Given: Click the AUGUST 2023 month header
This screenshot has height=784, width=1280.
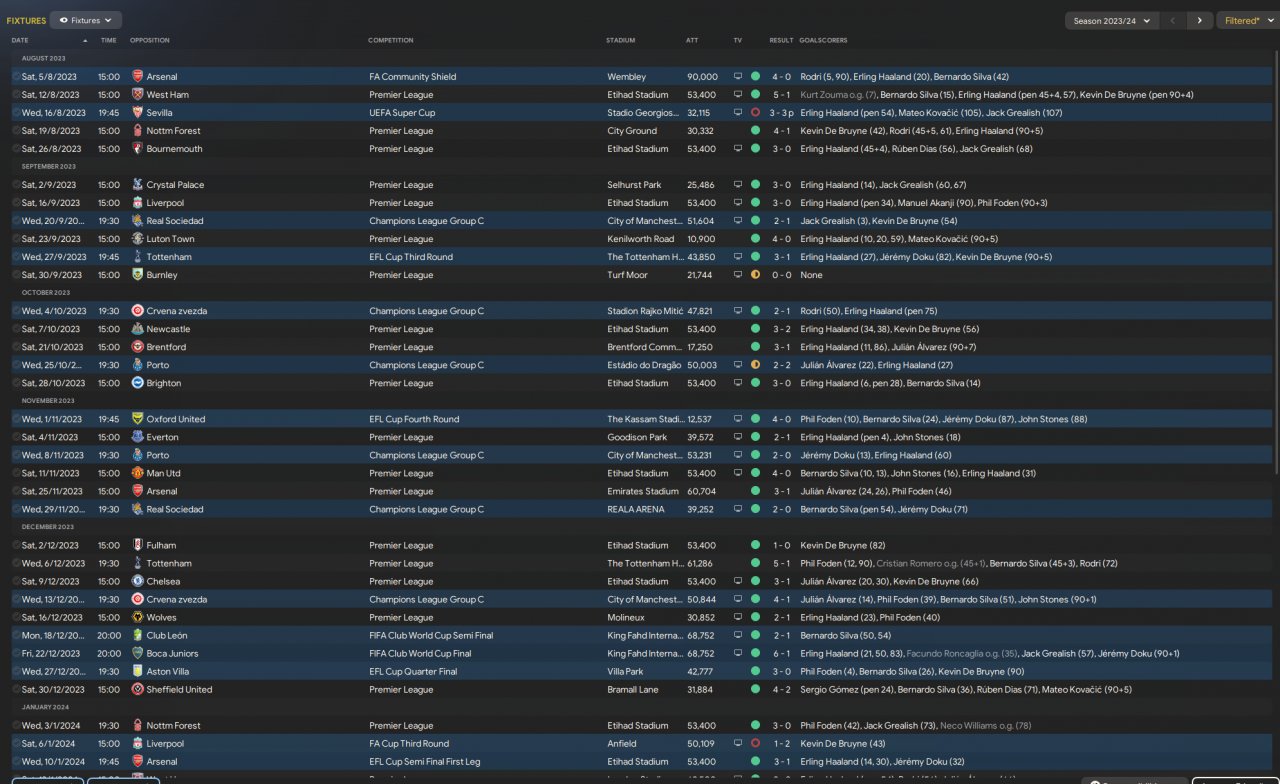Looking at the screenshot, I should point(43,58).
